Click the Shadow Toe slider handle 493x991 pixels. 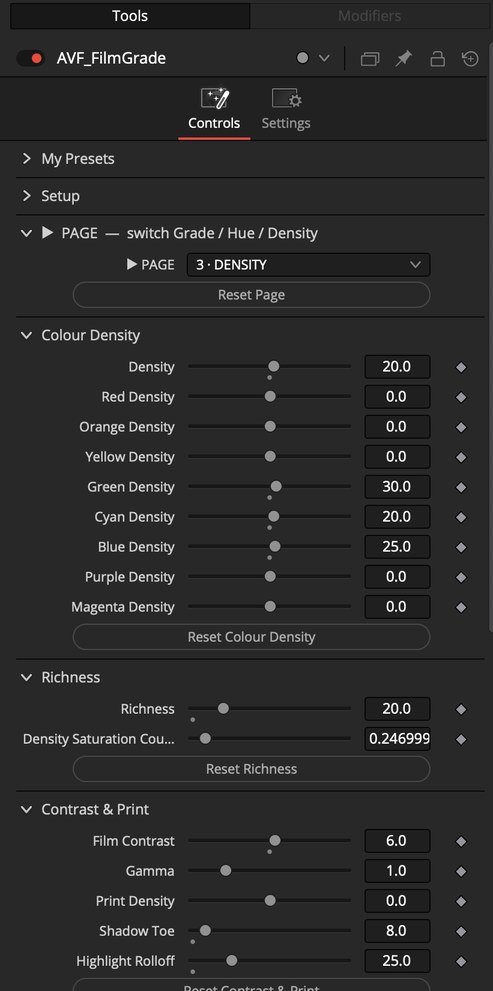coord(205,930)
